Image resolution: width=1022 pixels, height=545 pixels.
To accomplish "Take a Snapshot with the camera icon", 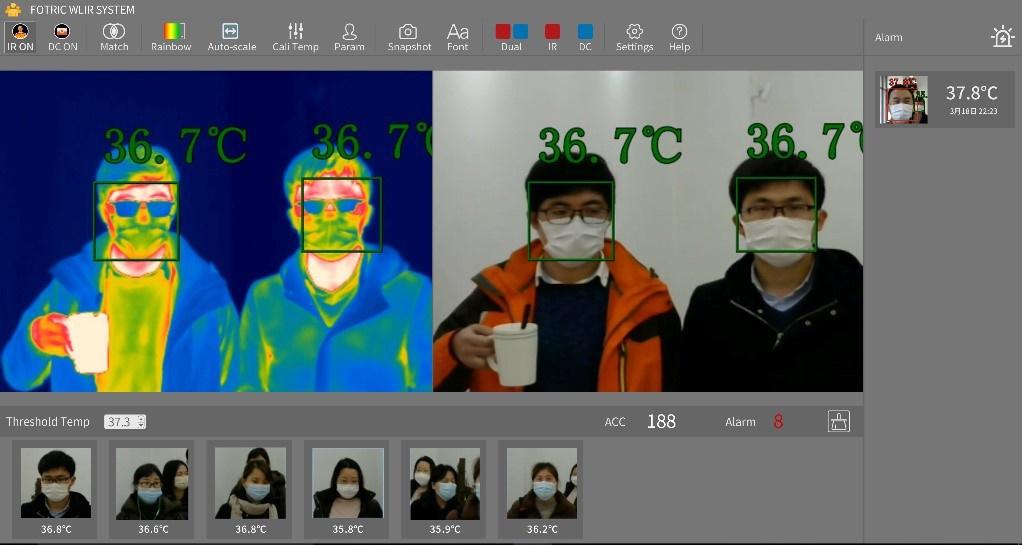I will point(409,37).
